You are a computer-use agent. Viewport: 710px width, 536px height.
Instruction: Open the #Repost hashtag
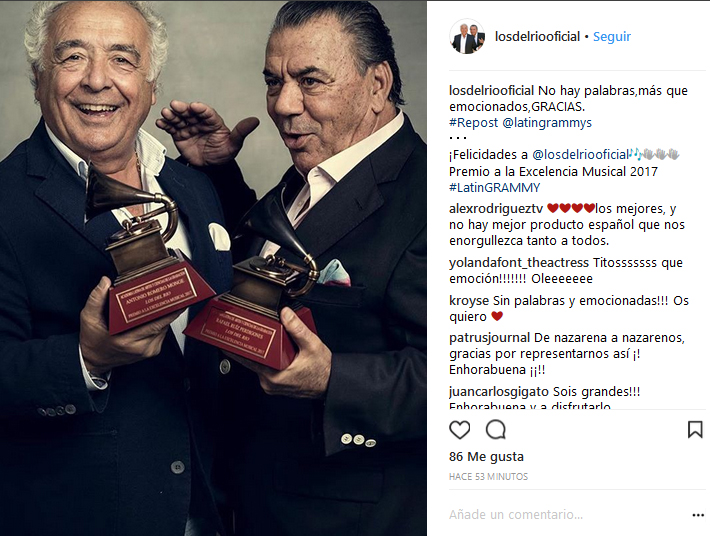tap(473, 123)
